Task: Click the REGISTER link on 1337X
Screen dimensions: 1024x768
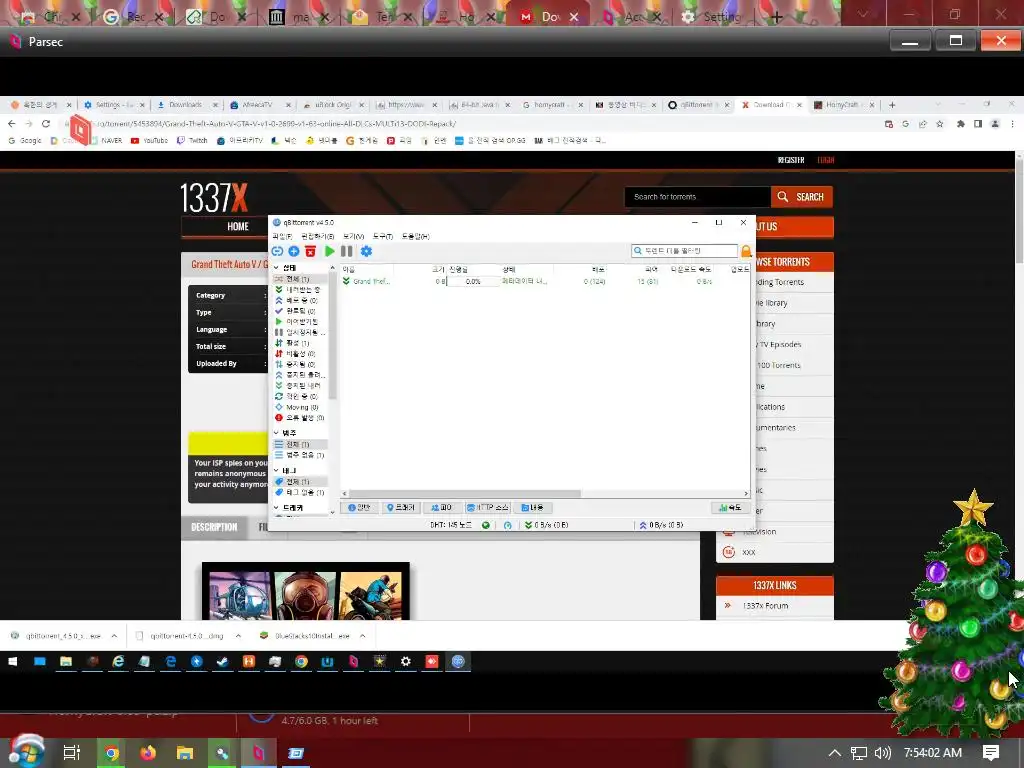Action: tap(791, 160)
